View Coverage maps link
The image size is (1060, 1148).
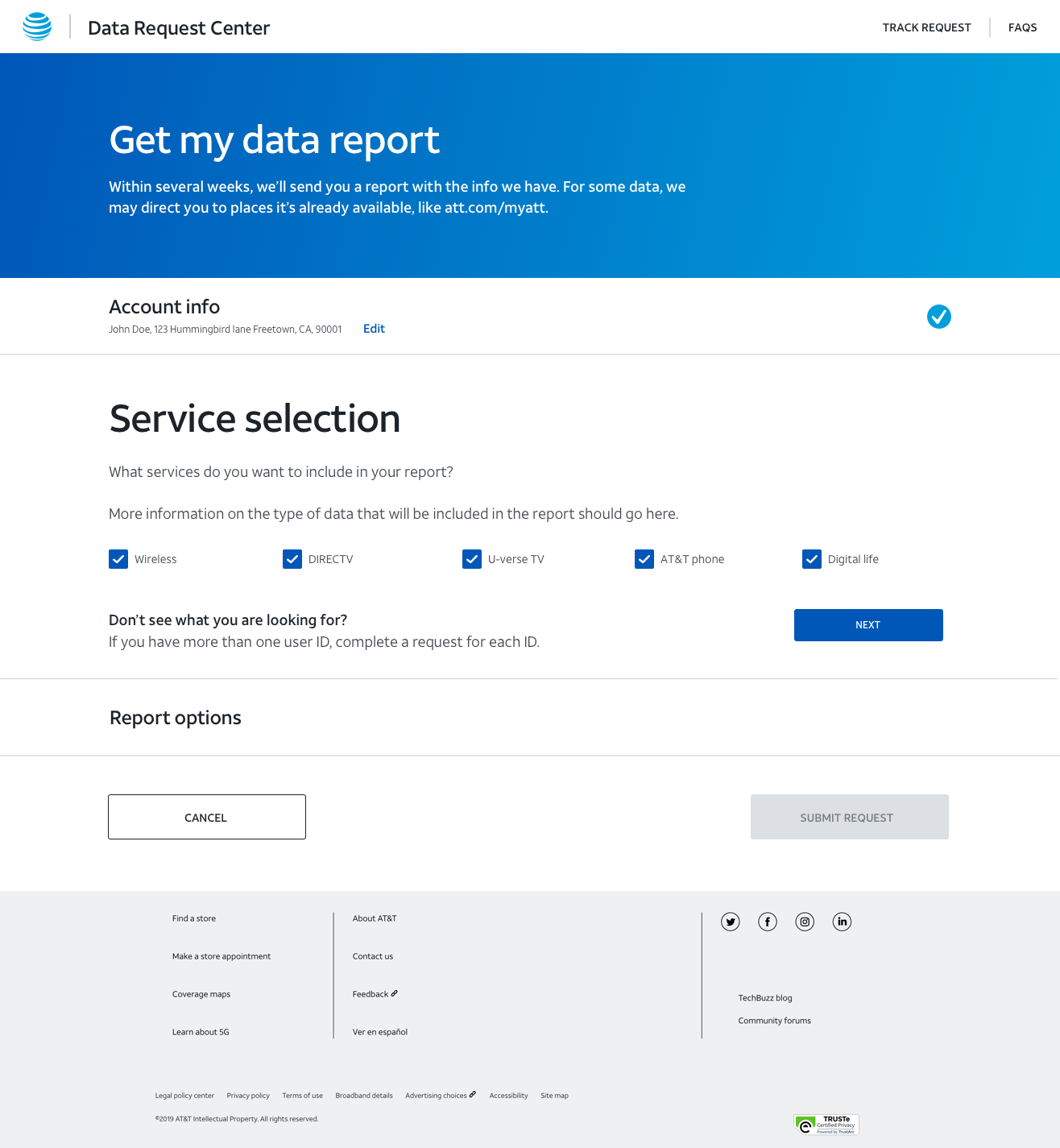pos(201,994)
